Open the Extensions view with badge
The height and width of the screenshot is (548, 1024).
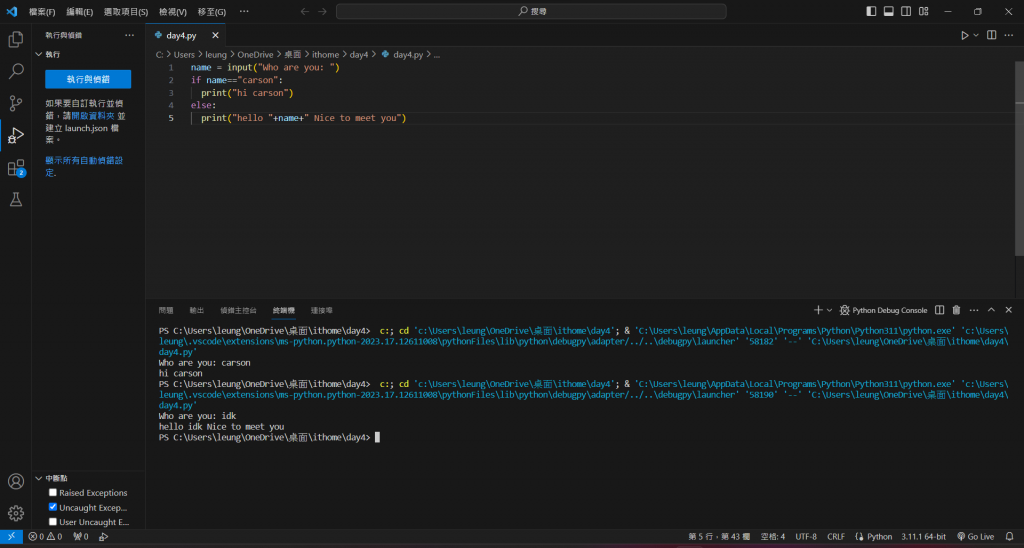coord(16,168)
